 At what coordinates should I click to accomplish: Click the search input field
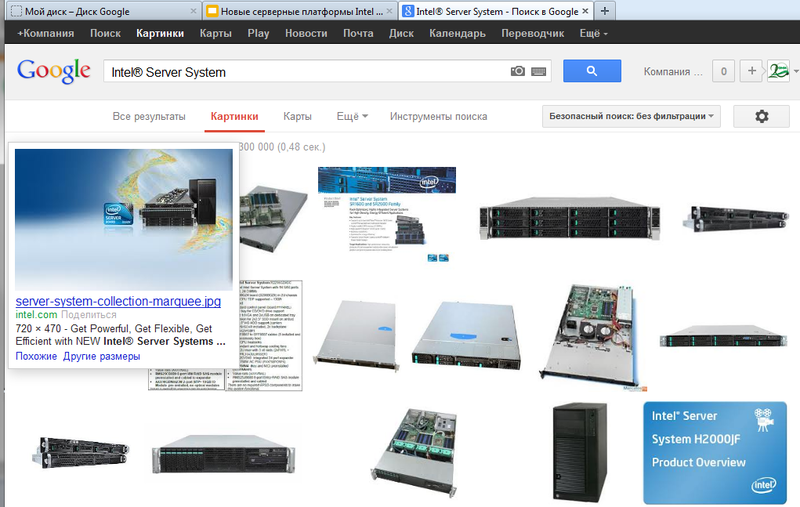[306, 72]
